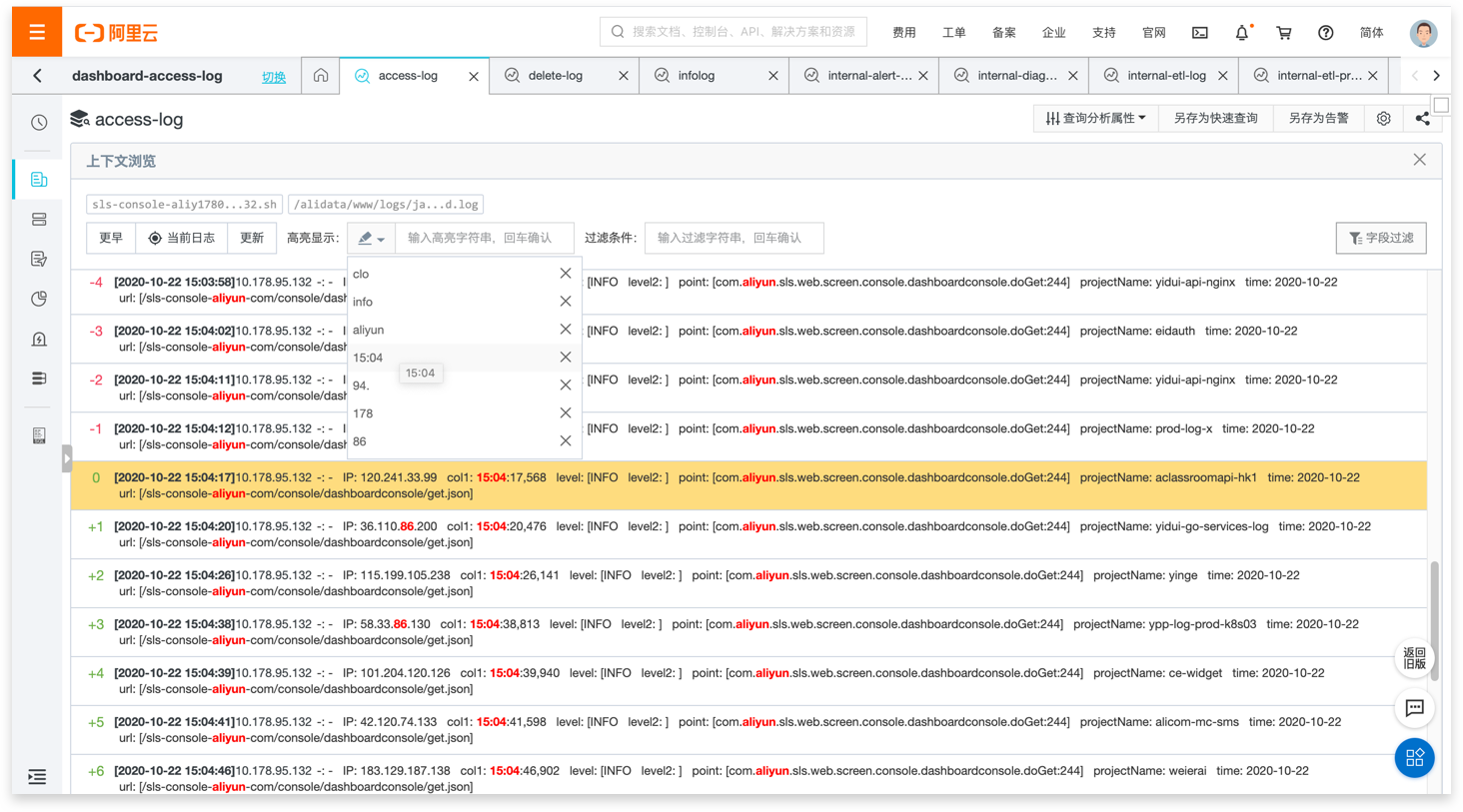Screen dimensions: 1463x812
Task: Open the edit-note icon in sidebar
Action: [x=39, y=260]
